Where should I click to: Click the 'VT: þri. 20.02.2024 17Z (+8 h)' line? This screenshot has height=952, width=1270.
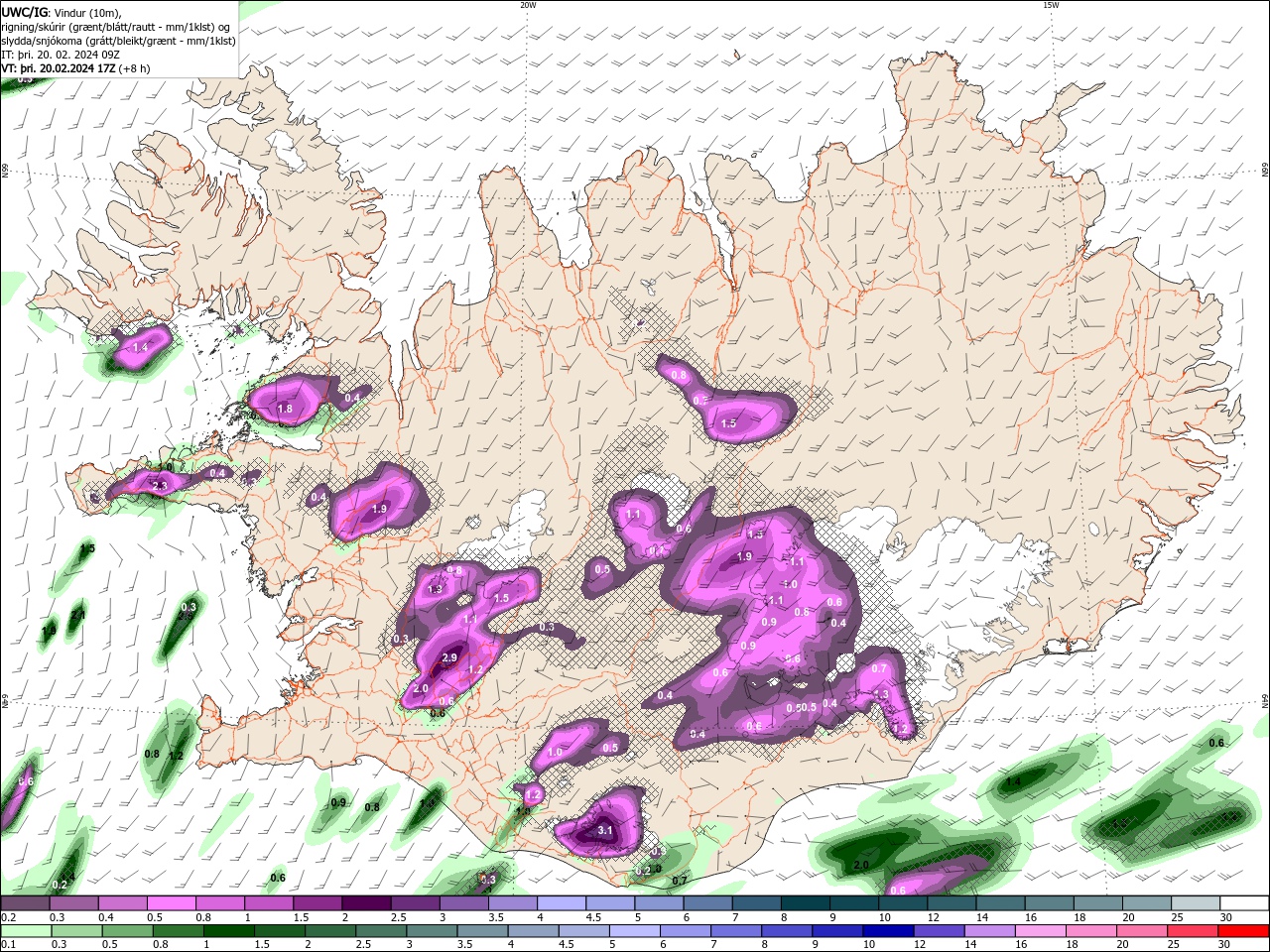76,68
